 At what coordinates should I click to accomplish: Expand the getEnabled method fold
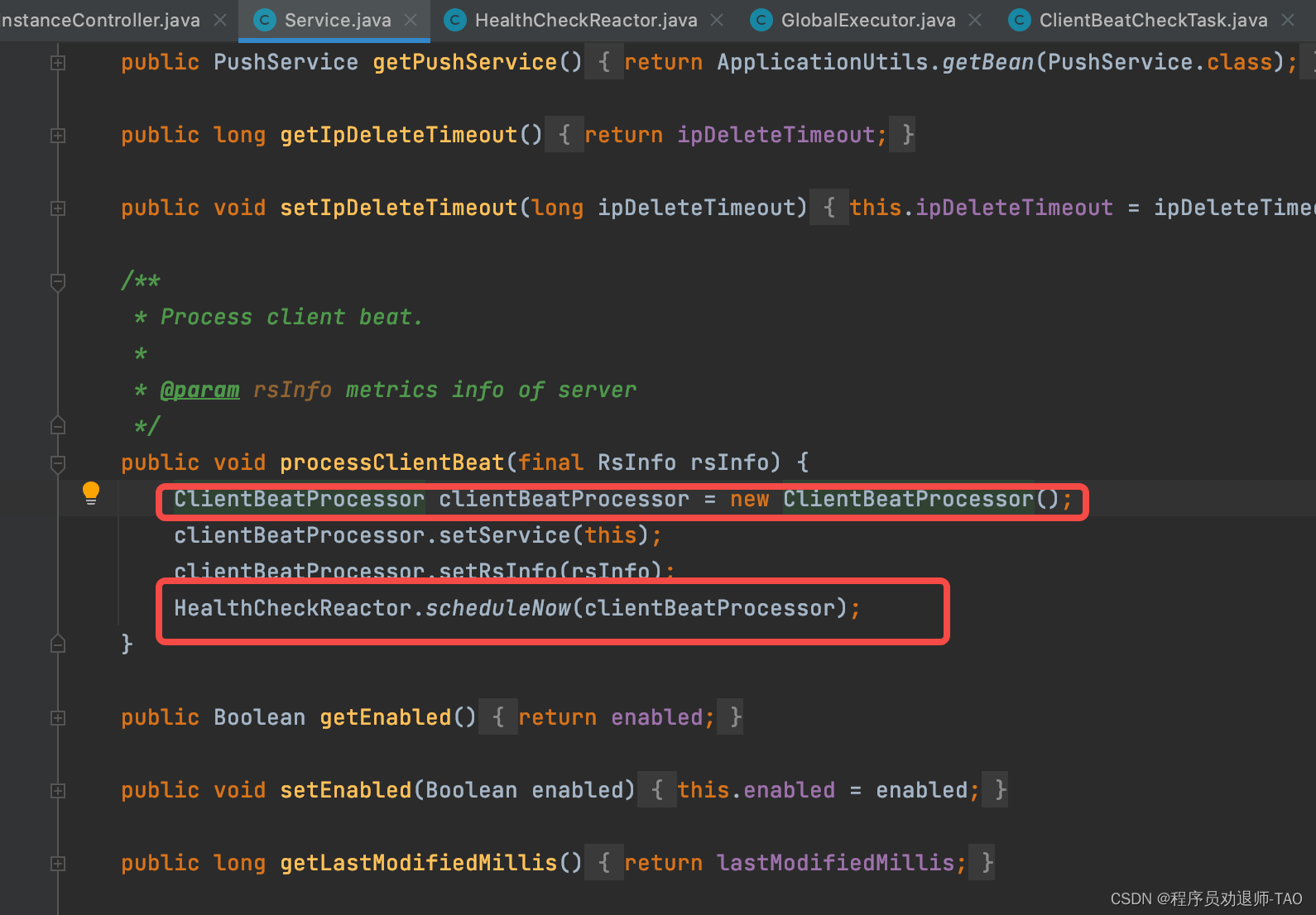pyautogui.click(x=58, y=718)
